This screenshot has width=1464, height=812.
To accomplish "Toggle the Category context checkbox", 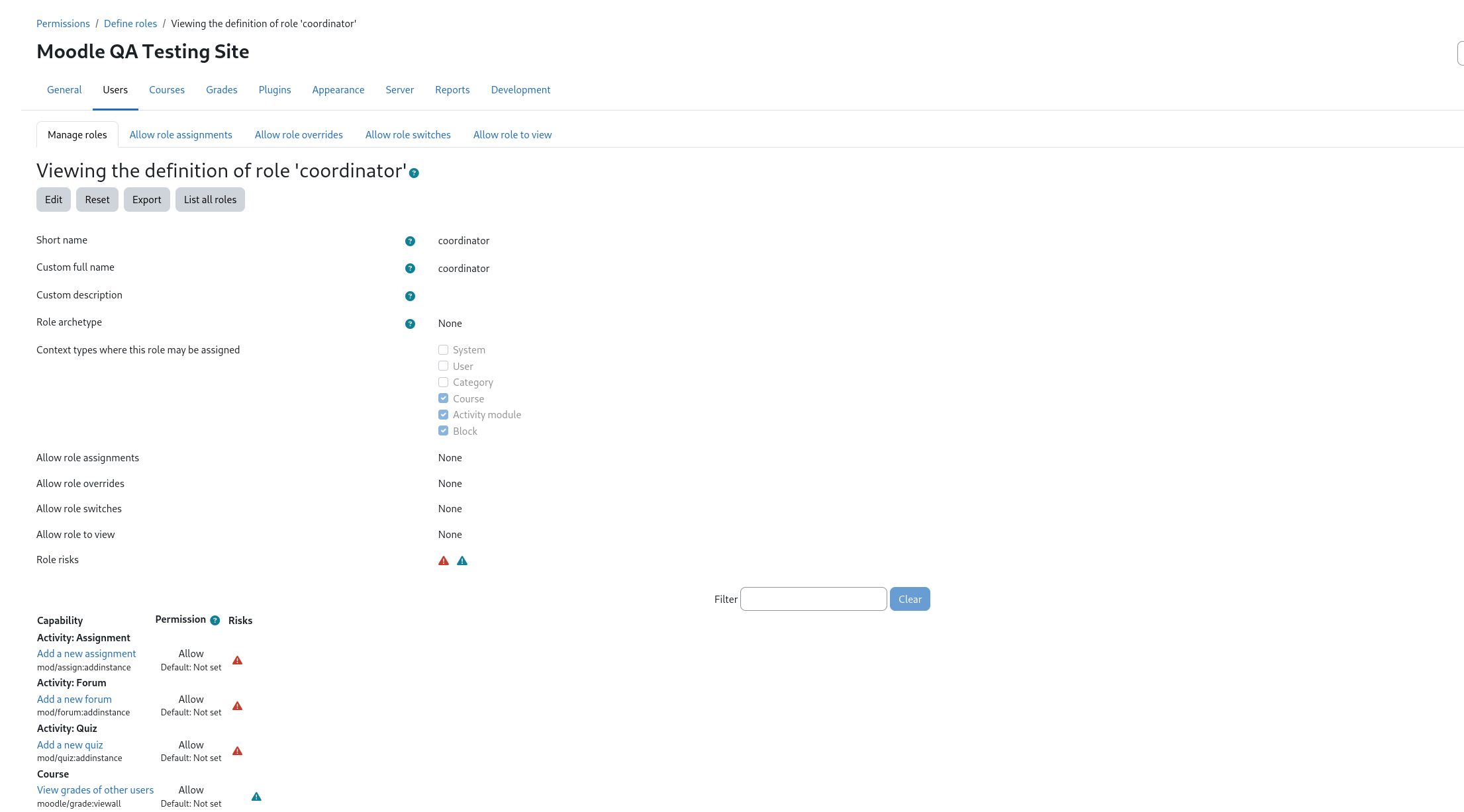I will (443, 382).
